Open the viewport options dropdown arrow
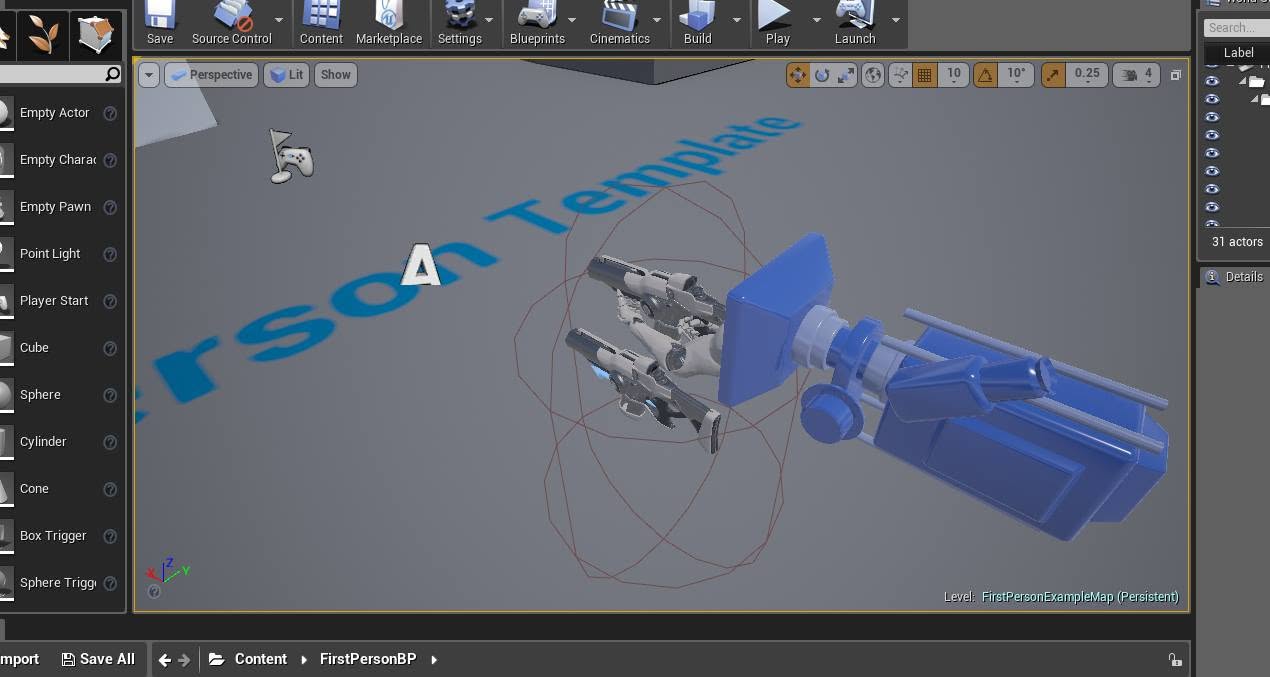The image size is (1270, 677). 149,75
